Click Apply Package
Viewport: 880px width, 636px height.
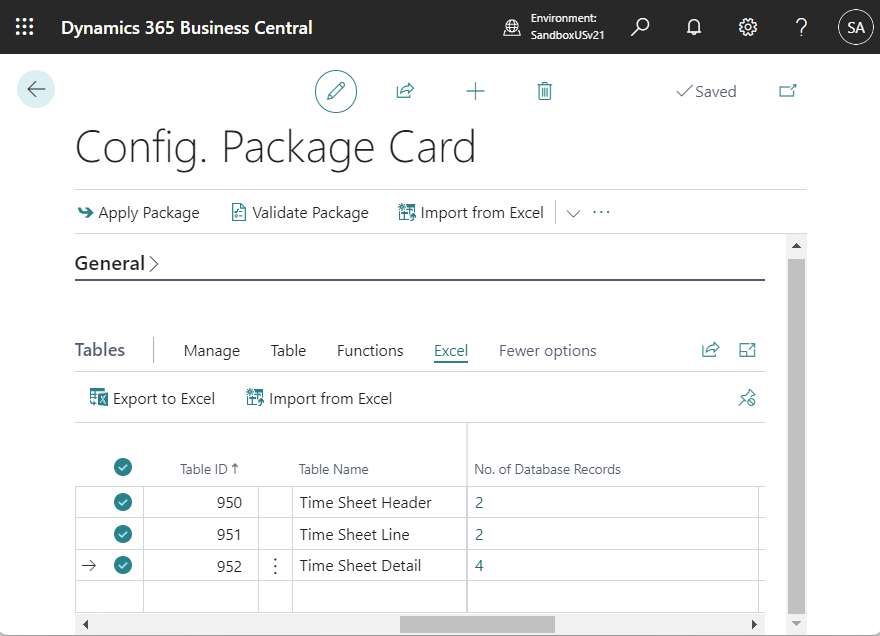click(139, 213)
